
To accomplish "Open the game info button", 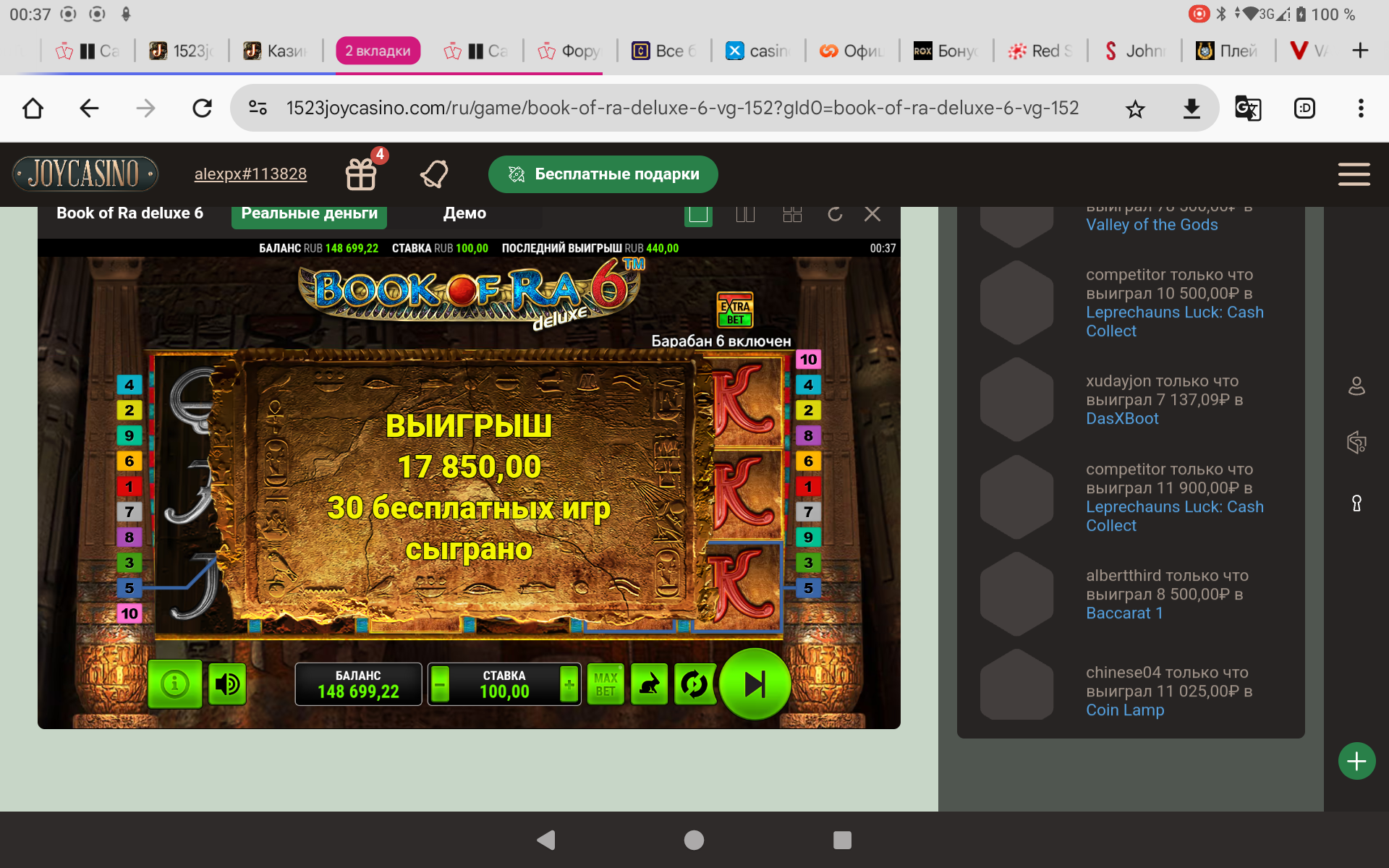I will click(174, 684).
